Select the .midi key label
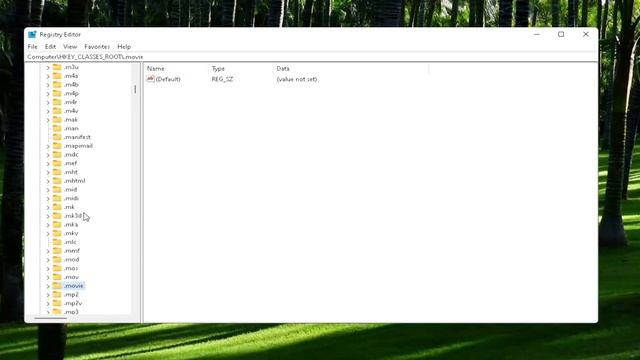640x360 pixels. pos(71,198)
